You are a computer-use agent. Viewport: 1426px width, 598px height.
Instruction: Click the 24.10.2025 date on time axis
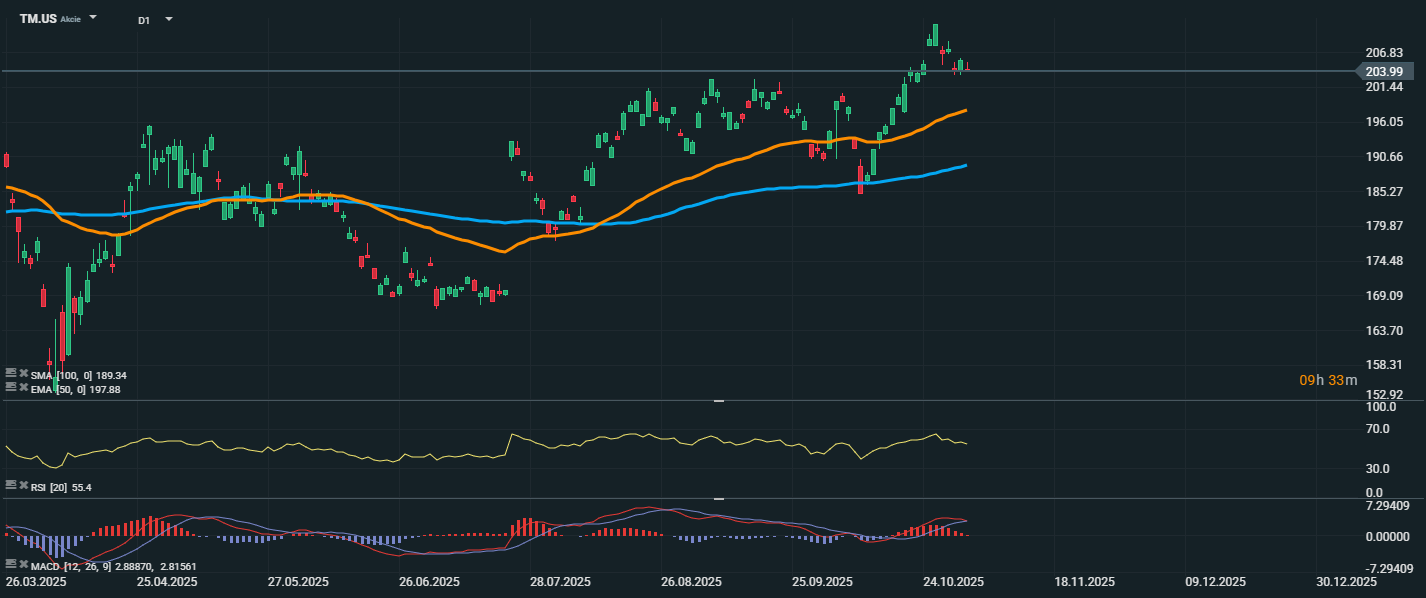[x=953, y=581]
